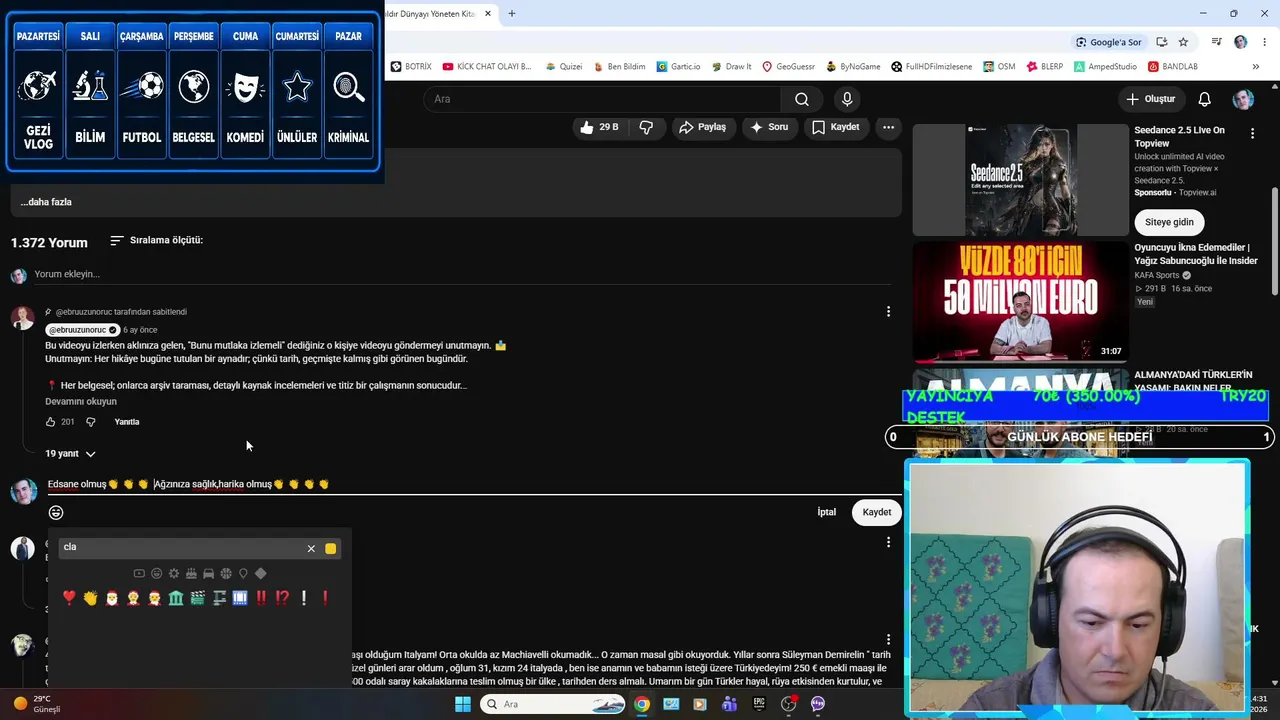Open YouTube notifications bell
This screenshot has width=1280, height=720.
(1205, 99)
